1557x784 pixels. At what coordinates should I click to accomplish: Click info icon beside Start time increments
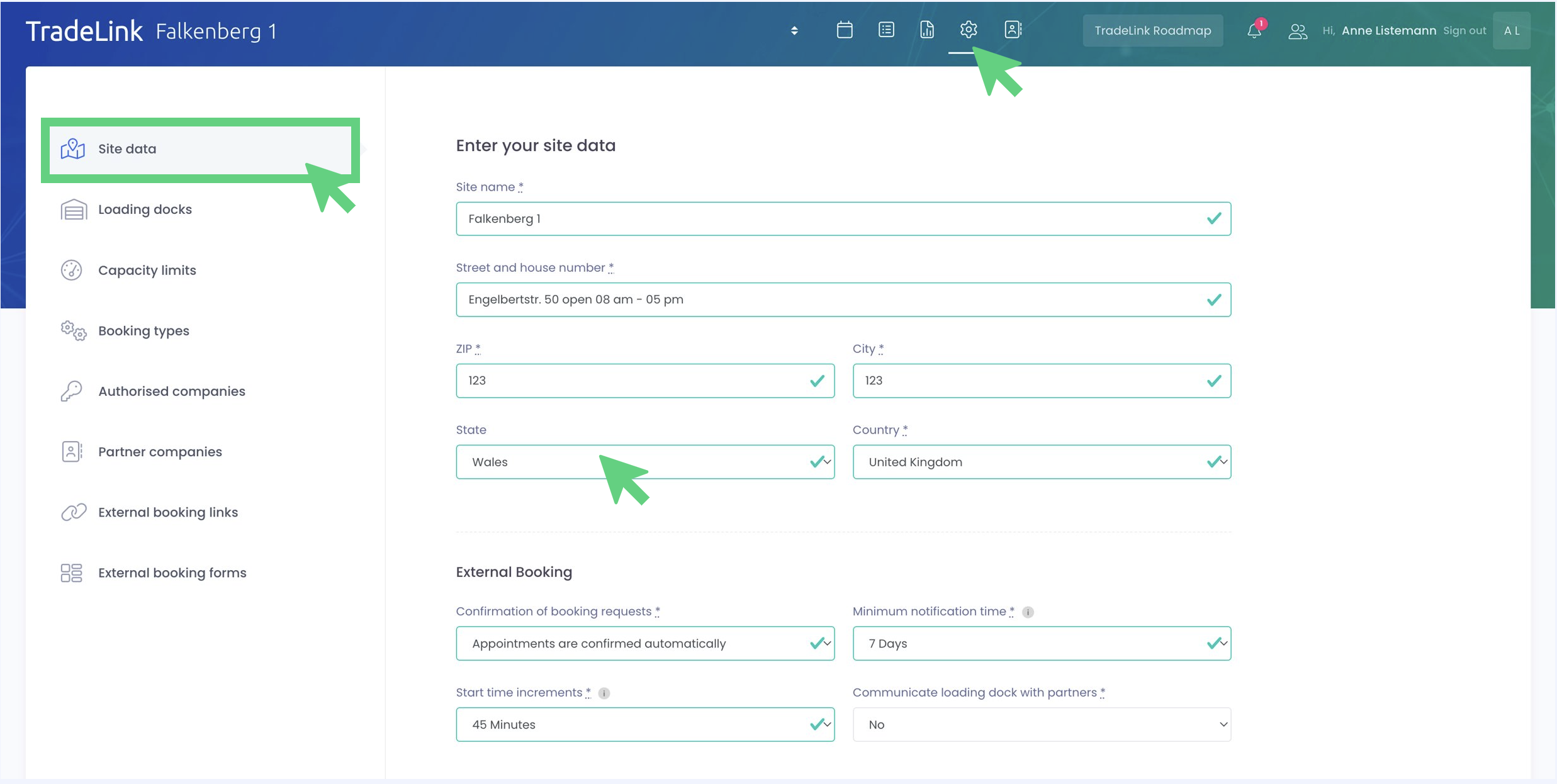pos(604,693)
